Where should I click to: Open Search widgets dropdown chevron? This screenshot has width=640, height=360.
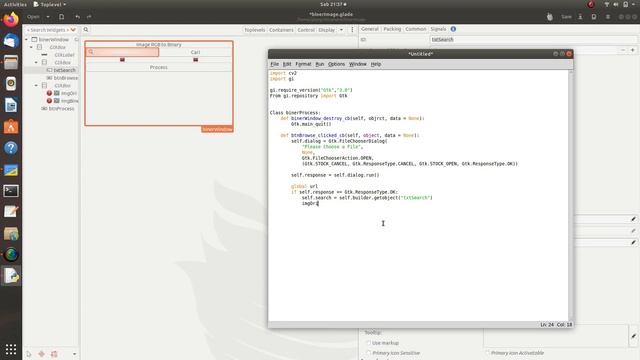pyautogui.click(x=73, y=30)
